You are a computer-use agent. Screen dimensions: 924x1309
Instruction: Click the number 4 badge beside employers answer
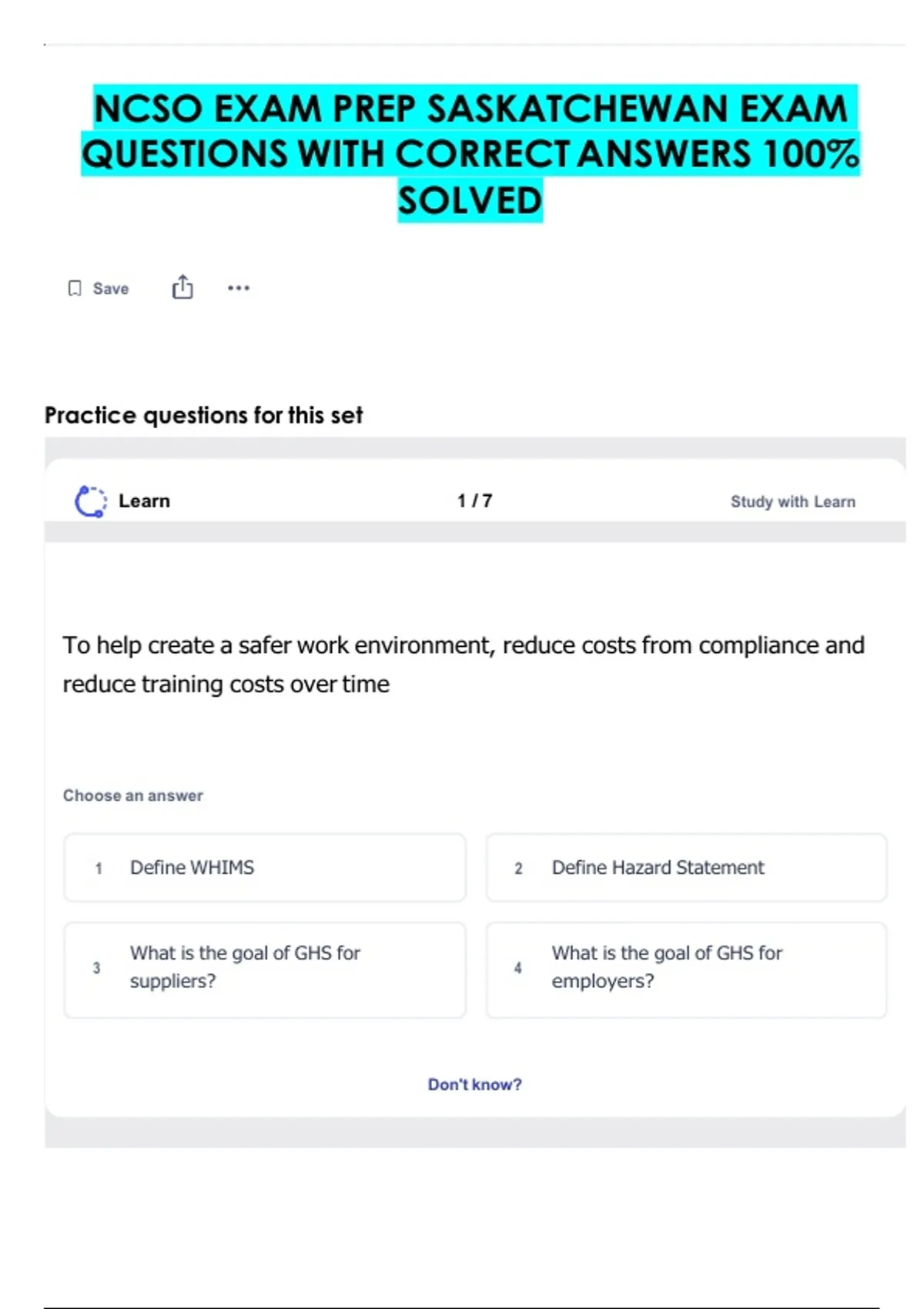click(x=517, y=968)
